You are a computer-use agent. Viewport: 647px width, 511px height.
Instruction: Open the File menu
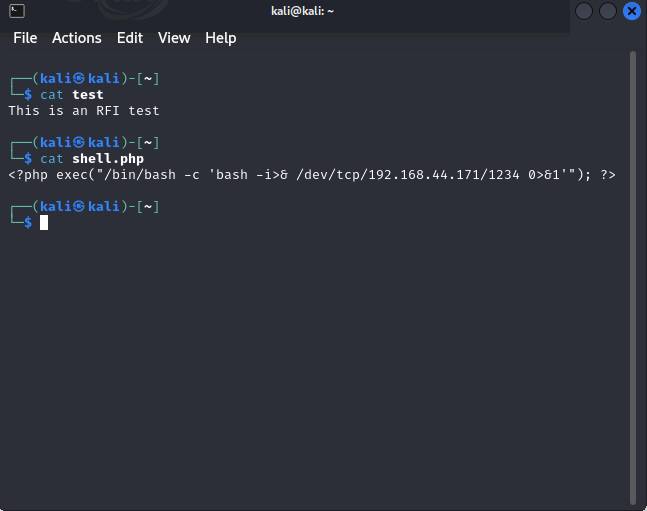tap(25, 38)
